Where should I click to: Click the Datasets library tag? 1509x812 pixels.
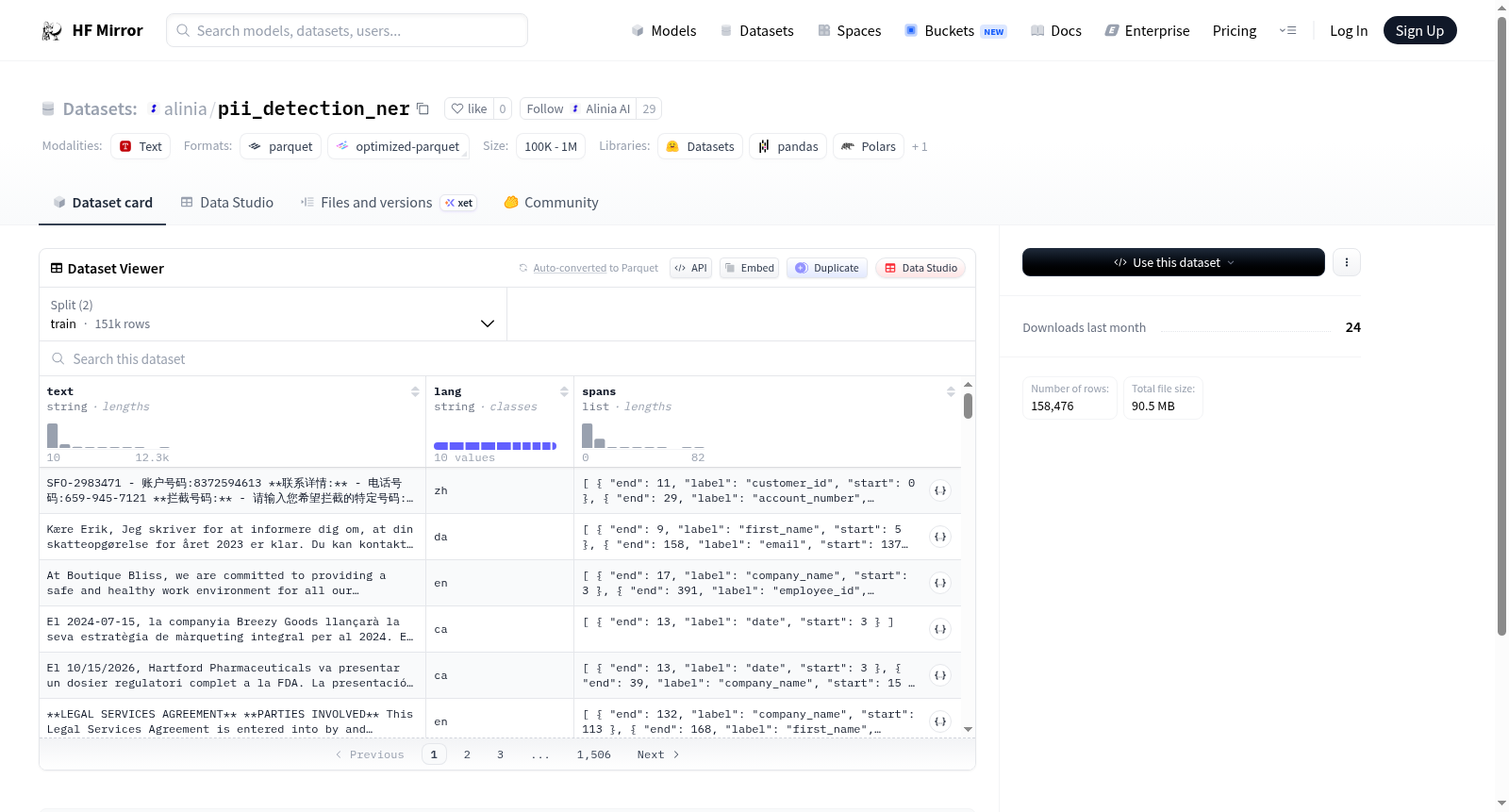700,146
